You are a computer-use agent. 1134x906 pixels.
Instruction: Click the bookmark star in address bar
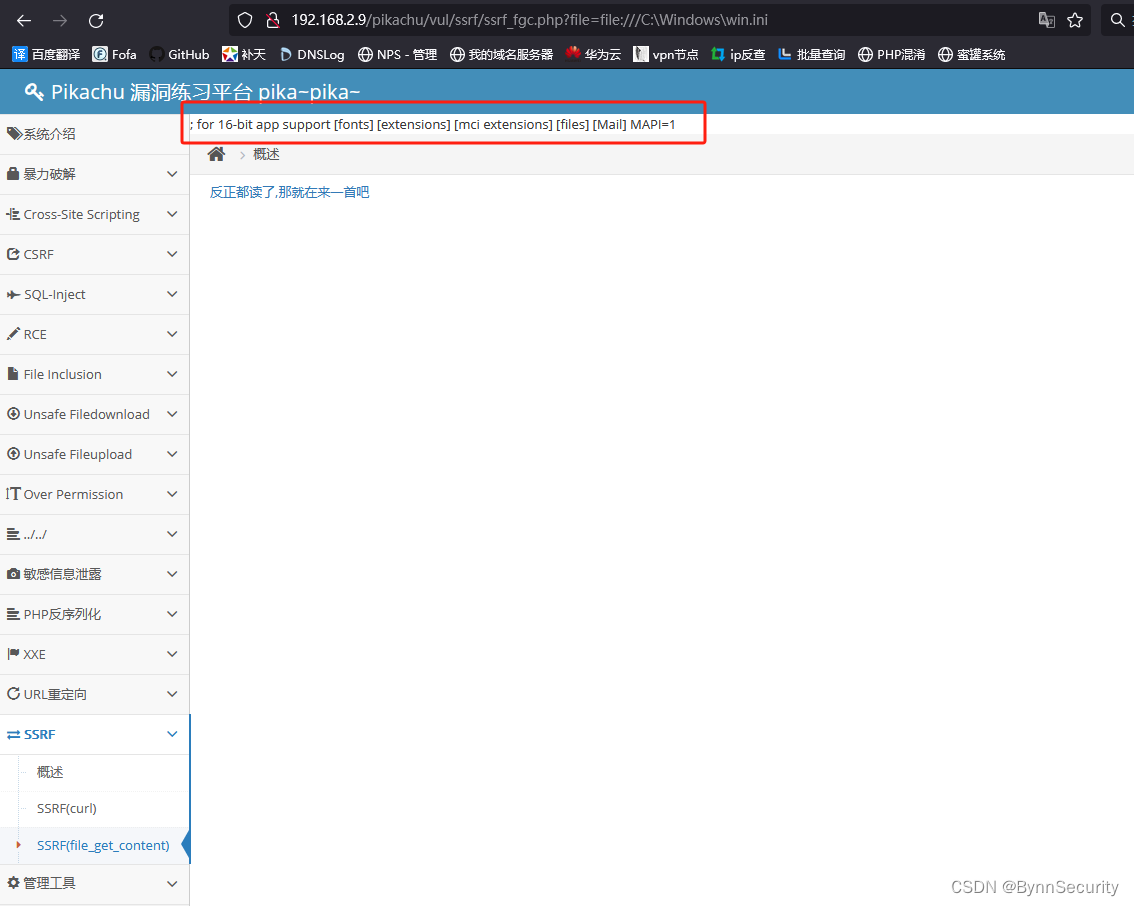(1075, 19)
